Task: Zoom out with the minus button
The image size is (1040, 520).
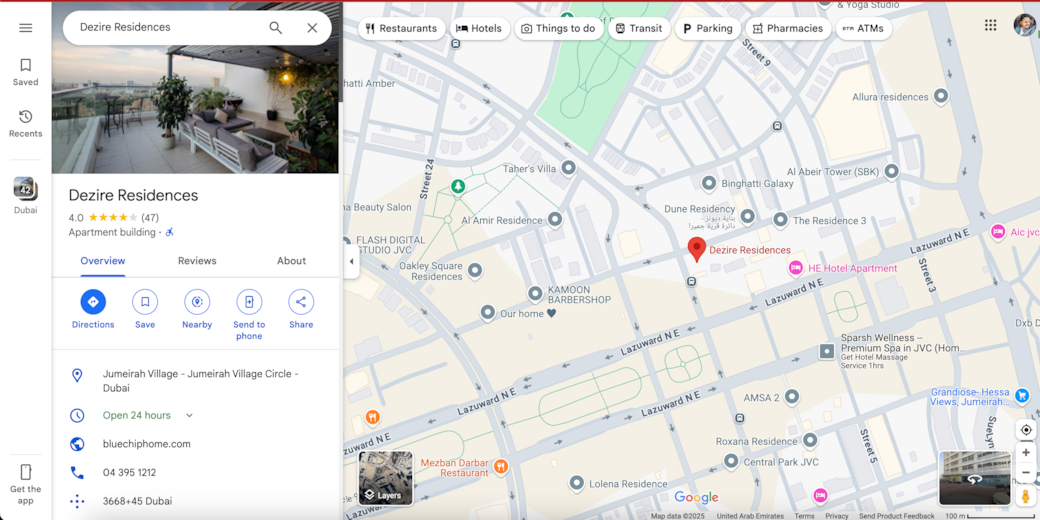Action: tap(1026, 472)
